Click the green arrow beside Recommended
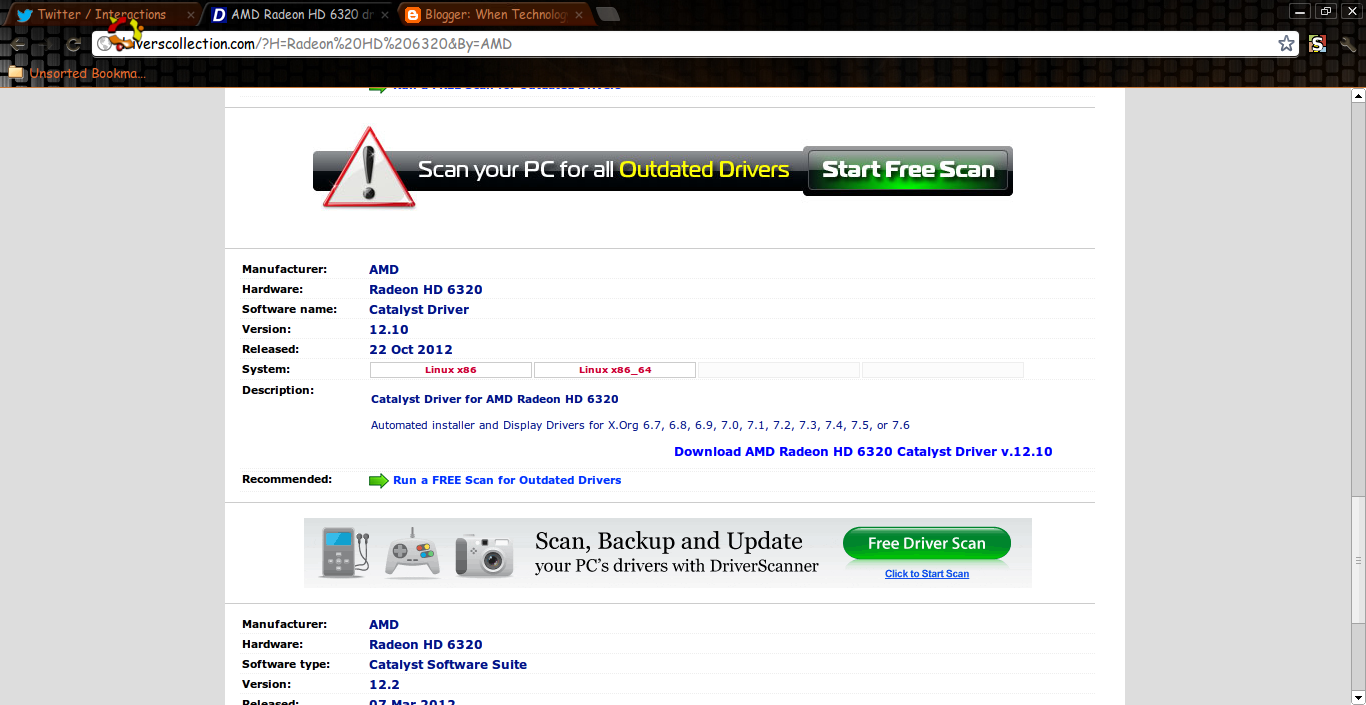1366x705 pixels. click(x=379, y=481)
